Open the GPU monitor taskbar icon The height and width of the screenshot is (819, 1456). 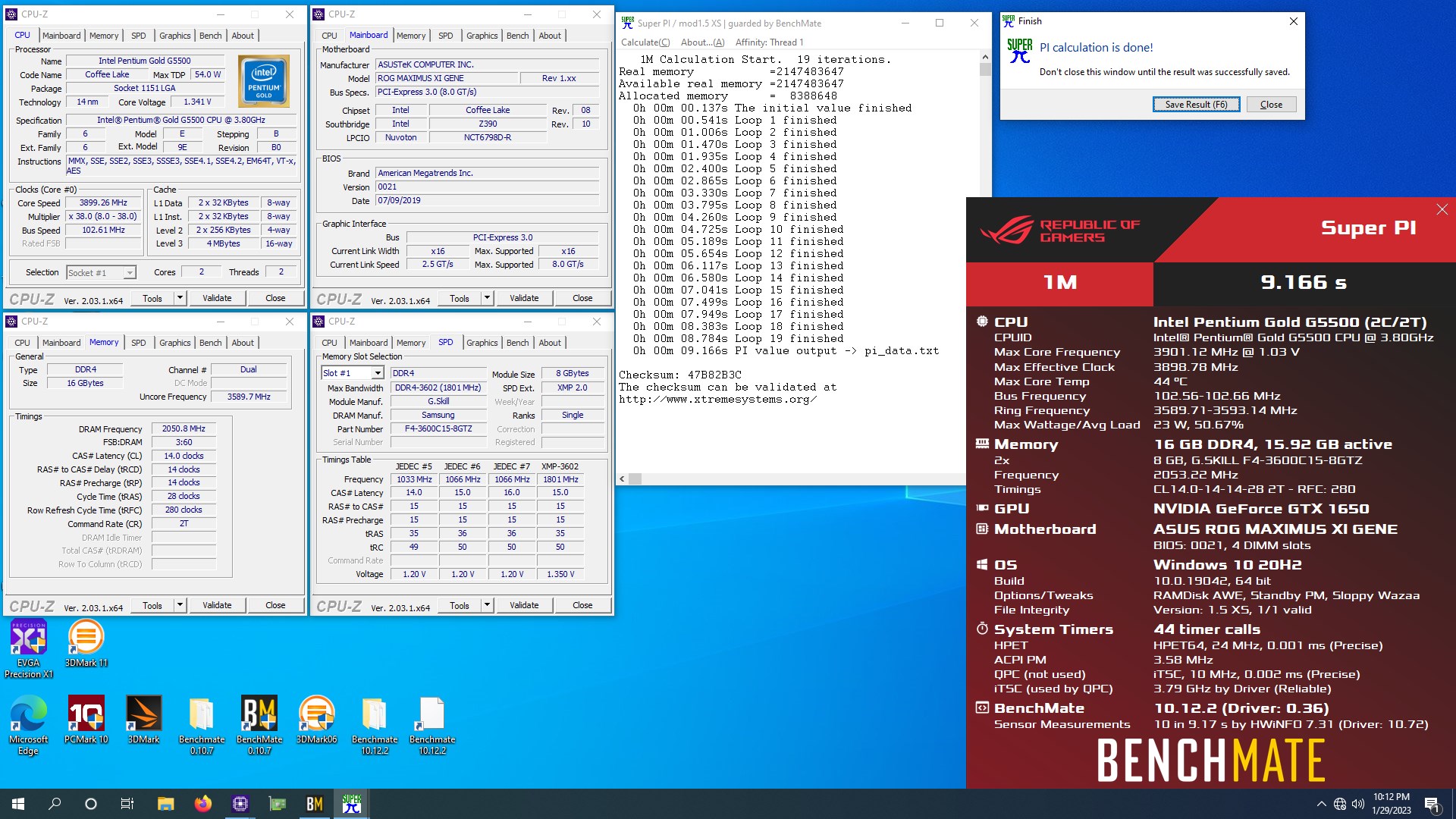point(278,804)
